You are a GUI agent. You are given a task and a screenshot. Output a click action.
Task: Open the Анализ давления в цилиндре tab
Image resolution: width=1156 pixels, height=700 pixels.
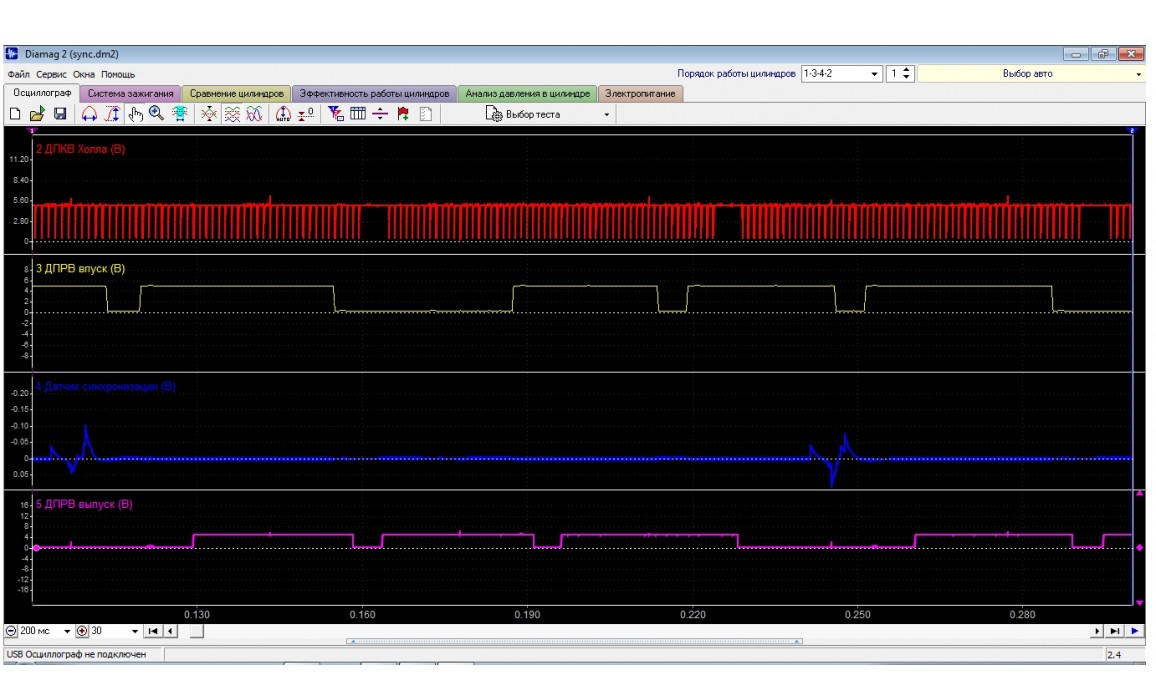click(527, 94)
